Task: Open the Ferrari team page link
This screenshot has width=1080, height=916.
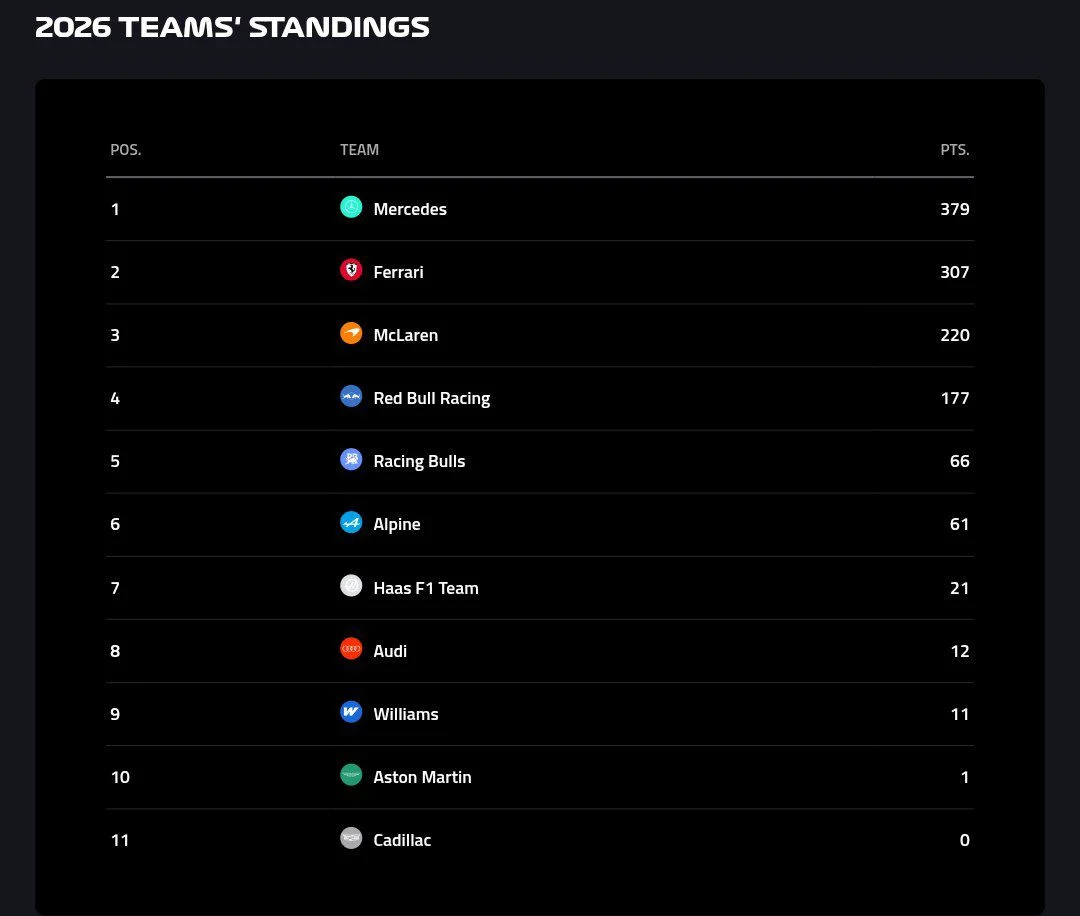Action: click(x=398, y=272)
